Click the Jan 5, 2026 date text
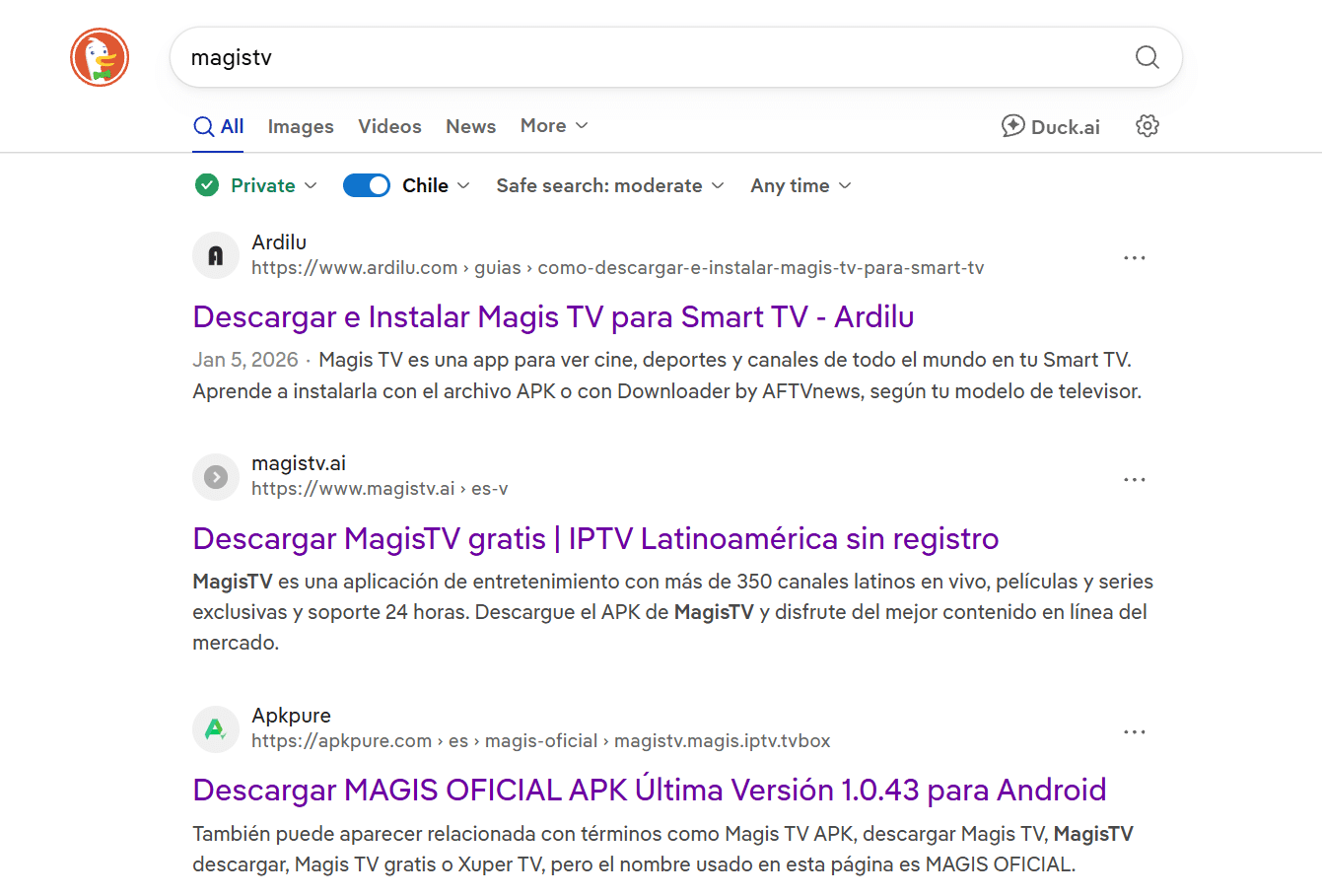This screenshot has width=1322, height=896. (x=245, y=360)
